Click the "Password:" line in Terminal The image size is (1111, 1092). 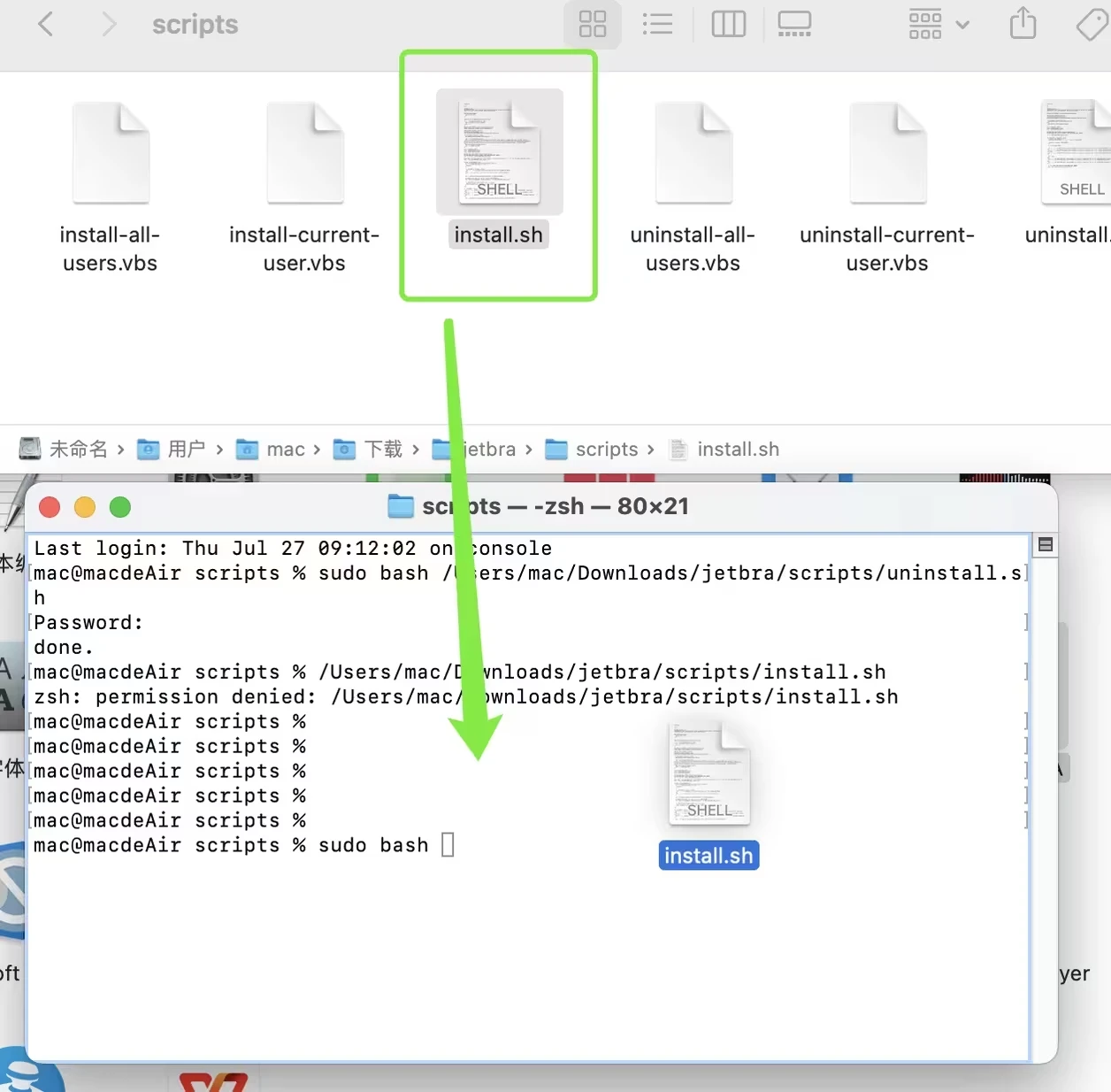88,622
